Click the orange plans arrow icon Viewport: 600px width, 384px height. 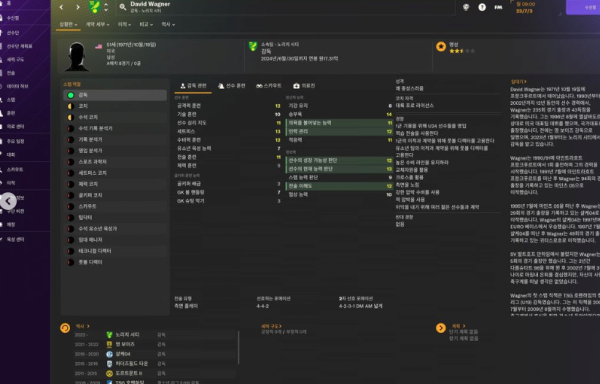point(441,328)
